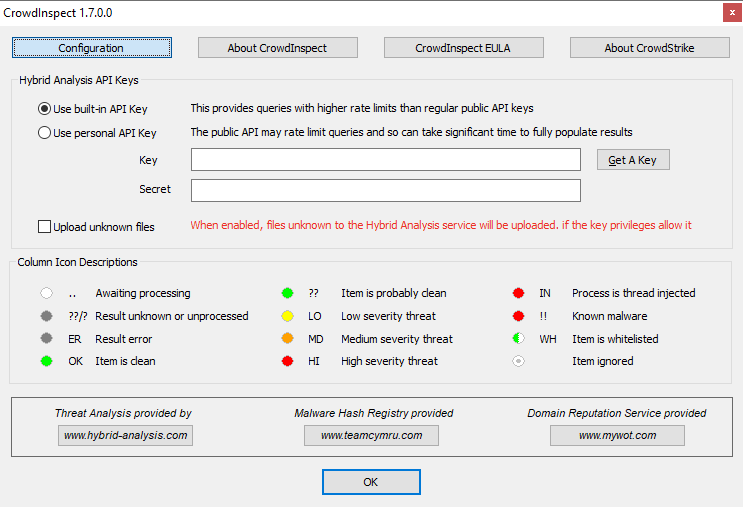Open www.hybrid-analysis.com link button
Screen dimensions: 743x507
(126, 435)
